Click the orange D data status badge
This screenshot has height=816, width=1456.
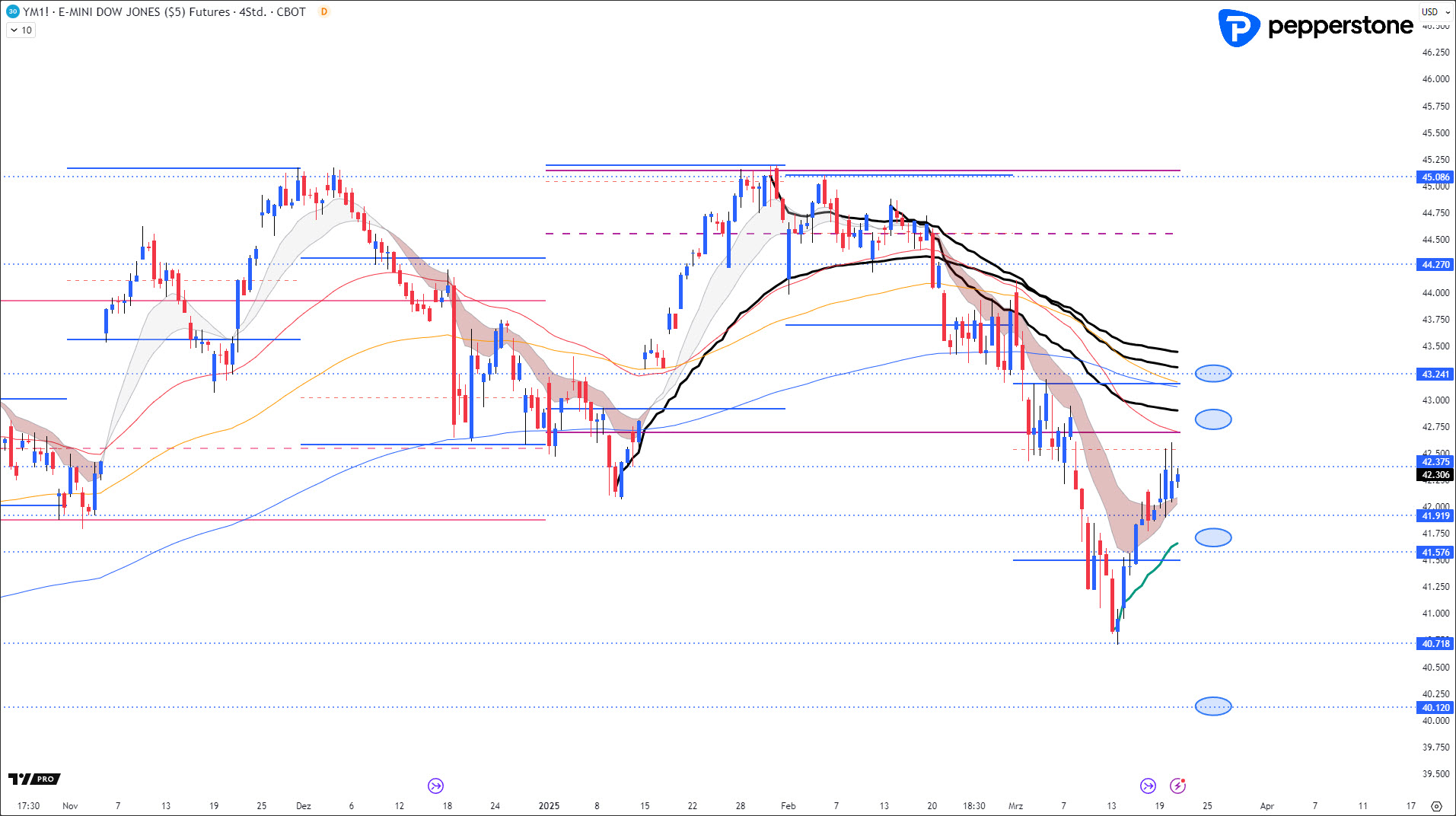coord(324,11)
